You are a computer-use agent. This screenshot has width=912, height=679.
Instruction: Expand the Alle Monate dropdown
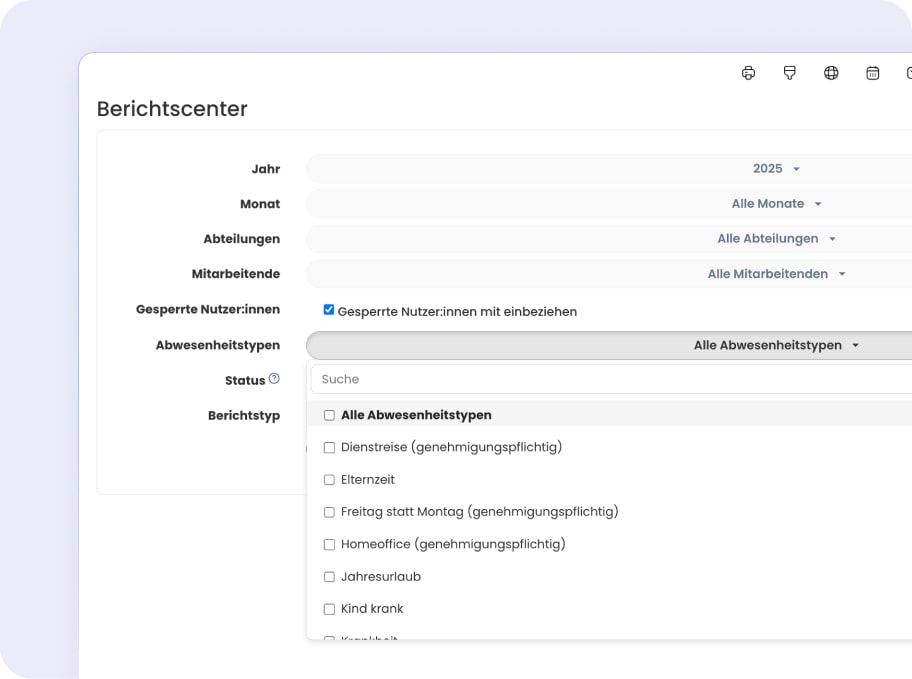(776, 204)
